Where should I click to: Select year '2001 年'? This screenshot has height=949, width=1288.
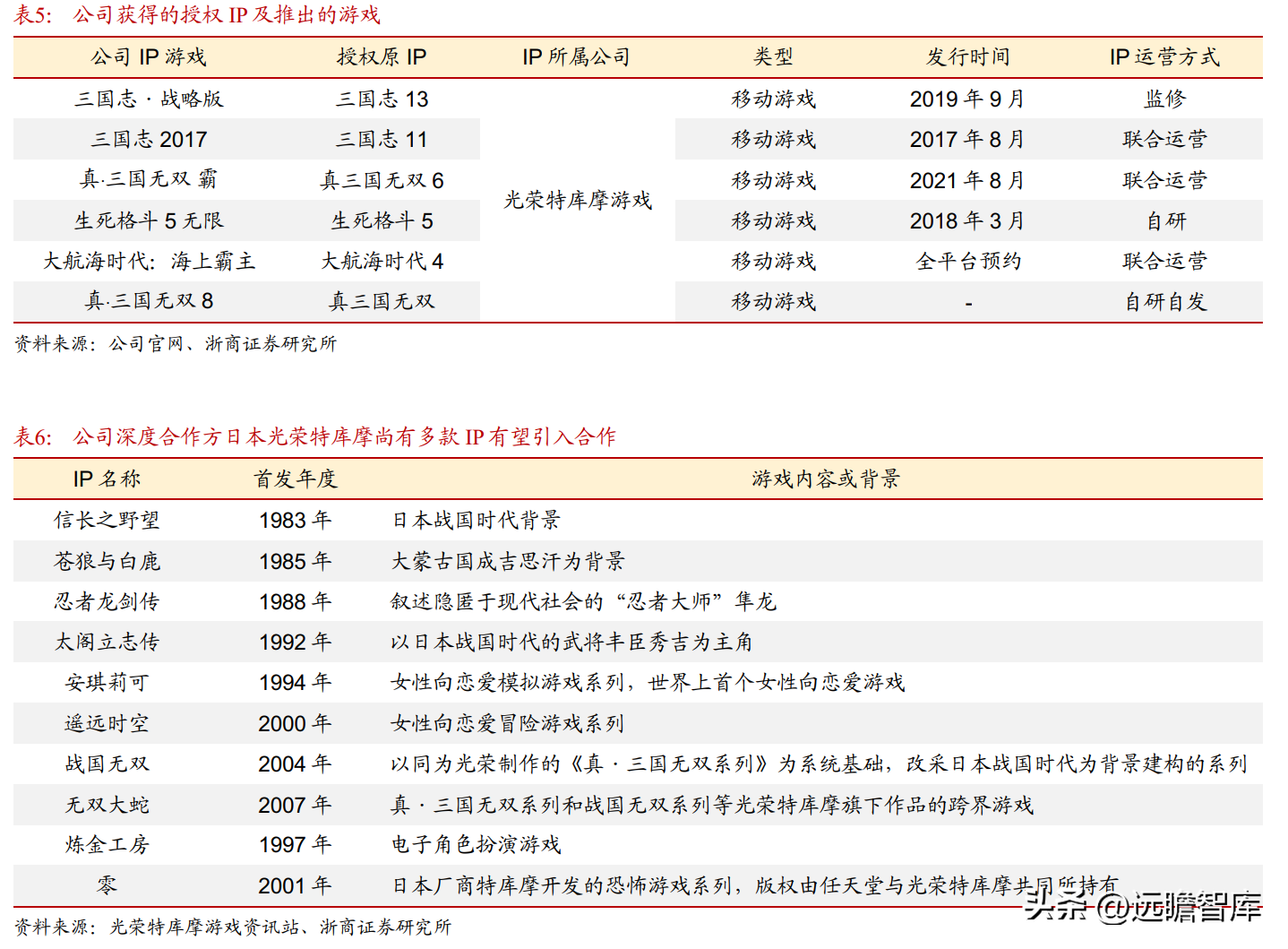tap(295, 886)
